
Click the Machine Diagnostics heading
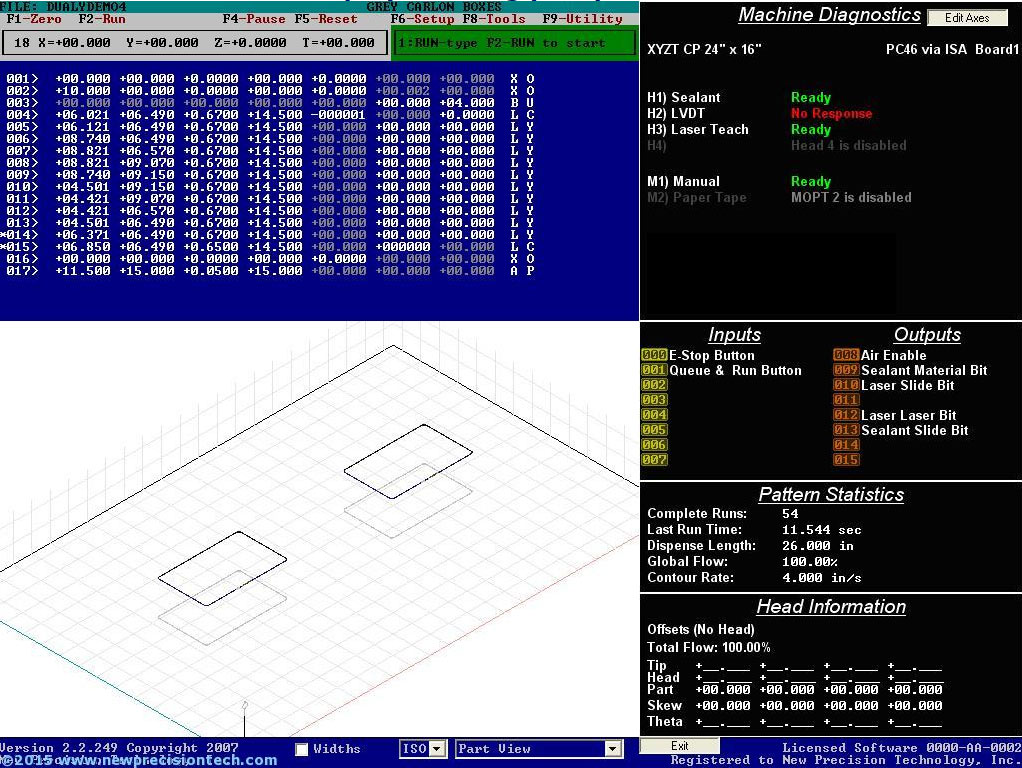[x=830, y=14]
